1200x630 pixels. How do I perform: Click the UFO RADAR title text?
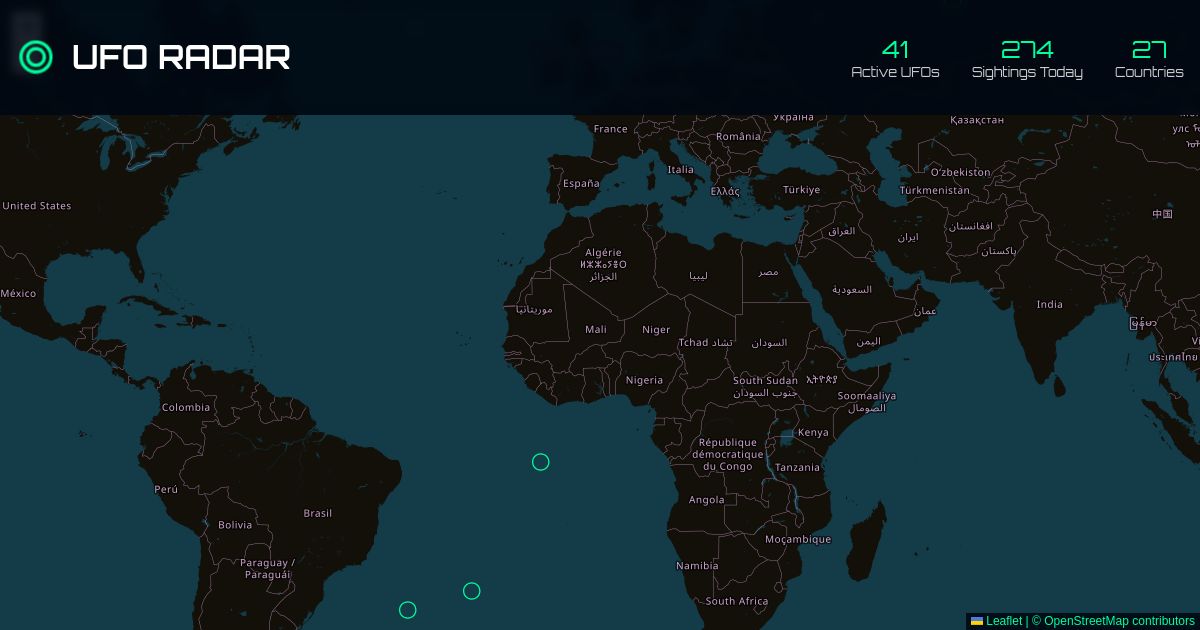pos(181,57)
